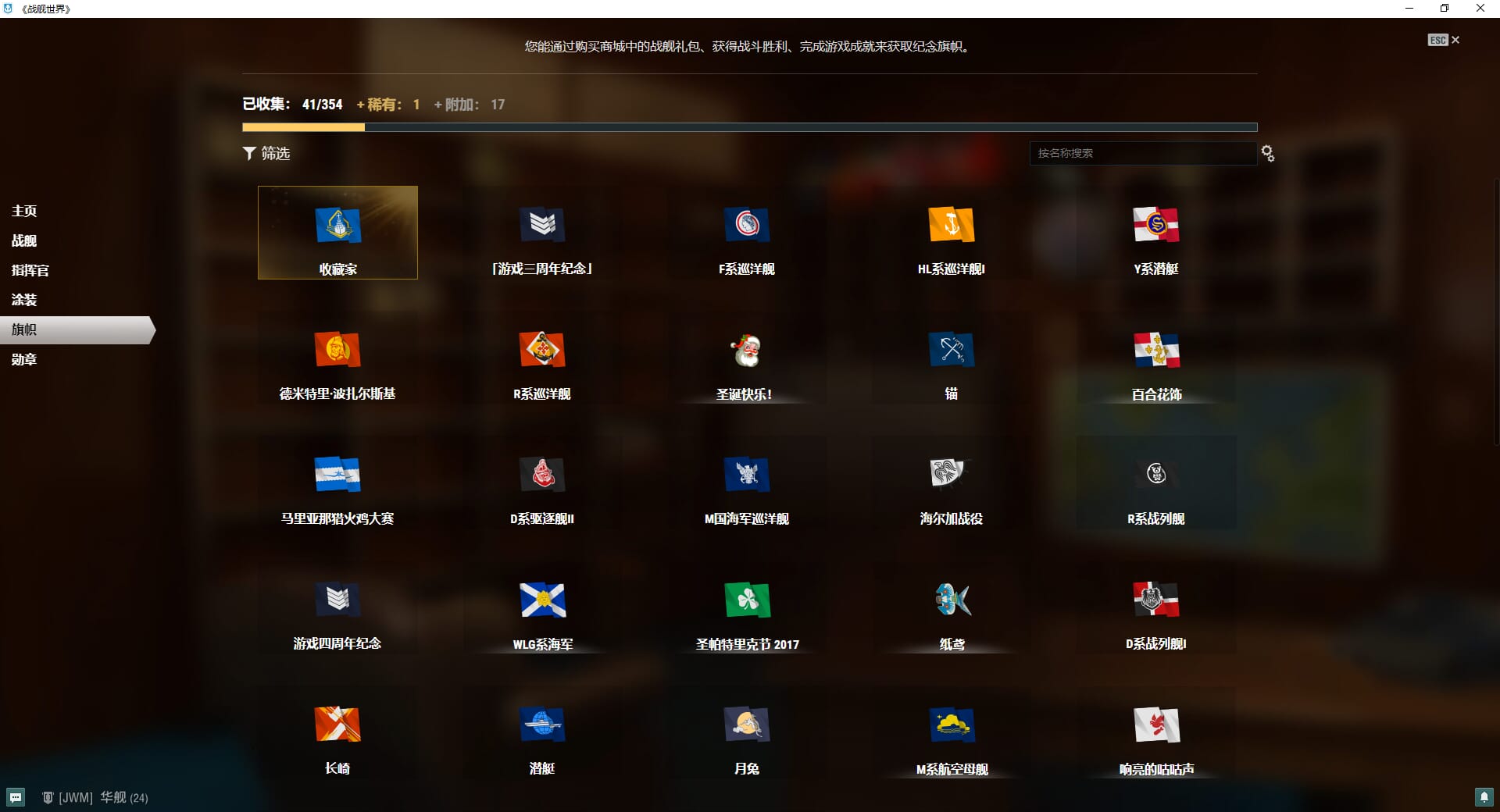Open the 指挥官 commanders tab
Viewport: 1500px width, 812px height.
(30, 270)
